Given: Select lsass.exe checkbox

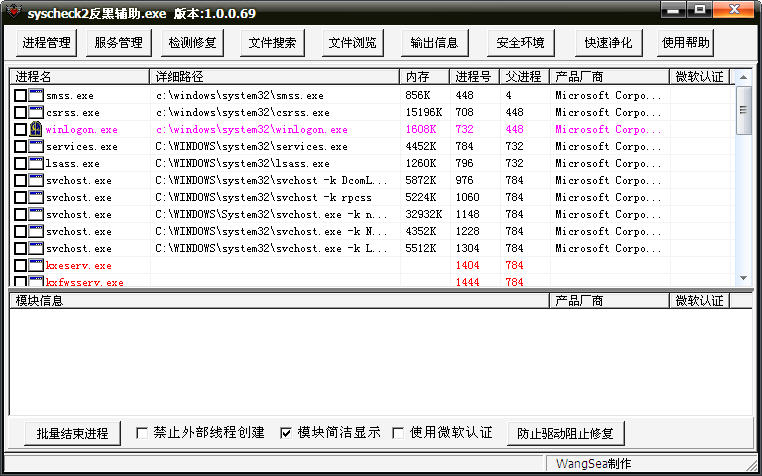Looking at the screenshot, I should [20, 163].
